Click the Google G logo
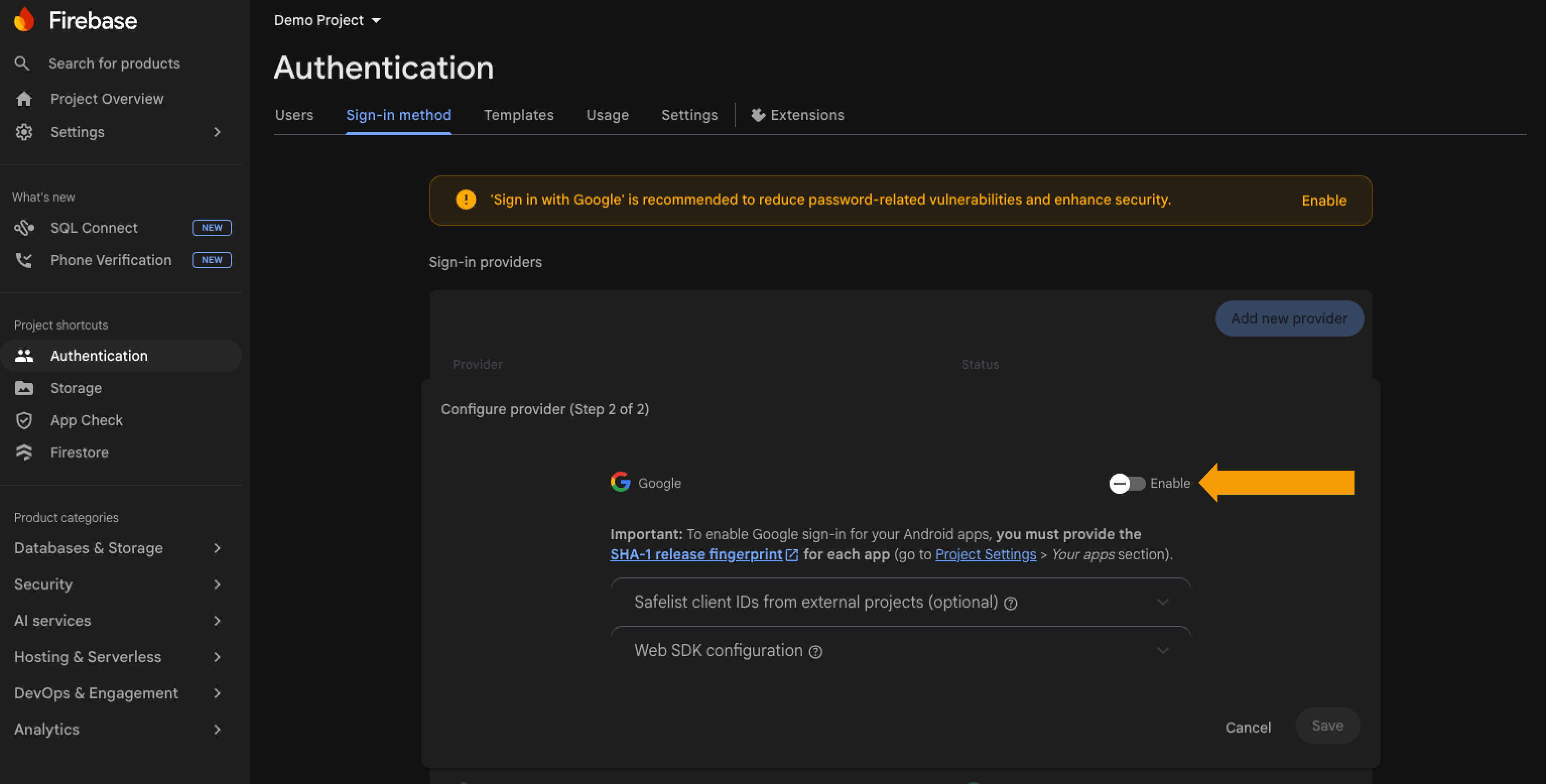The height and width of the screenshot is (784, 1546). [620, 482]
